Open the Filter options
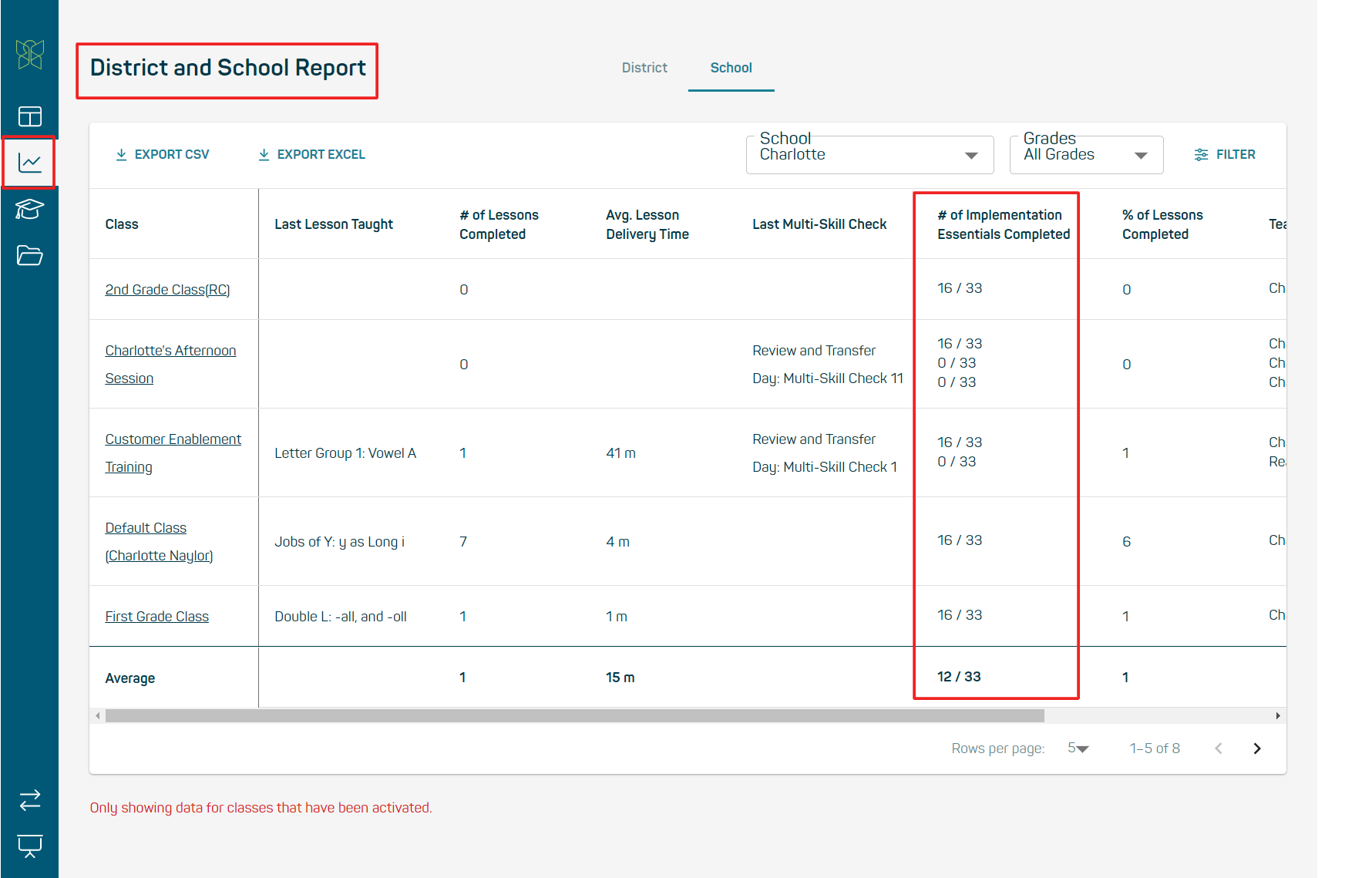Viewport: 1372px width, 878px height. [1225, 154]
